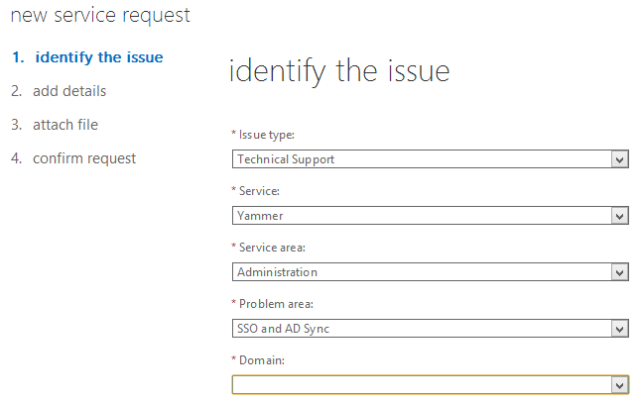Go to the 'add details' step
This screenshot has width=640, height=402.
click(x=69, y=91)
